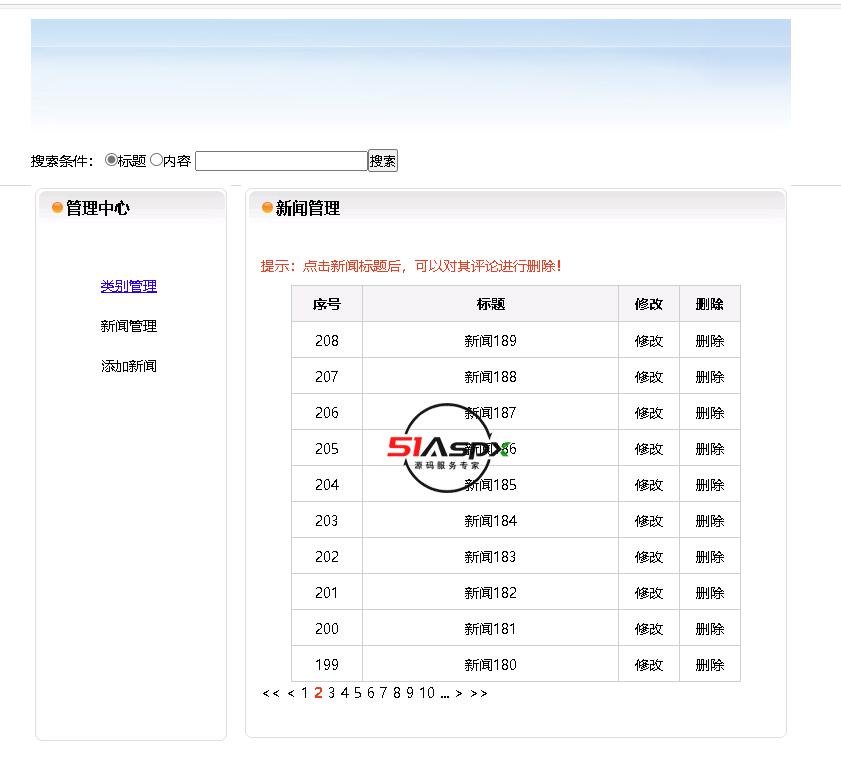This screenshot has width=841, height=773.
Task: Delete the row numbered 206
Action: (709, 413)
